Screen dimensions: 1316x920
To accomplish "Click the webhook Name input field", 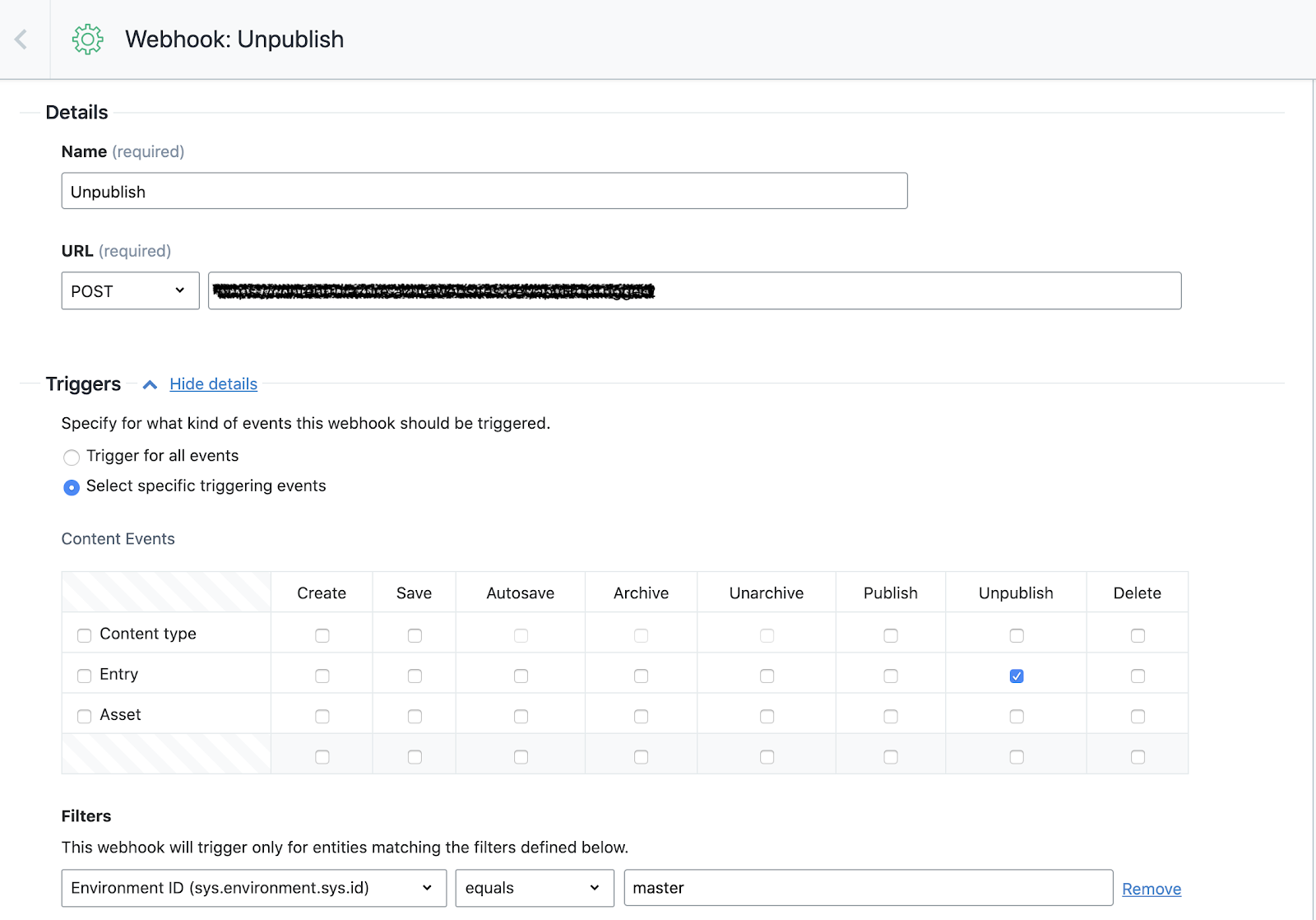I will pyautogui.click(x=484, y=191).
